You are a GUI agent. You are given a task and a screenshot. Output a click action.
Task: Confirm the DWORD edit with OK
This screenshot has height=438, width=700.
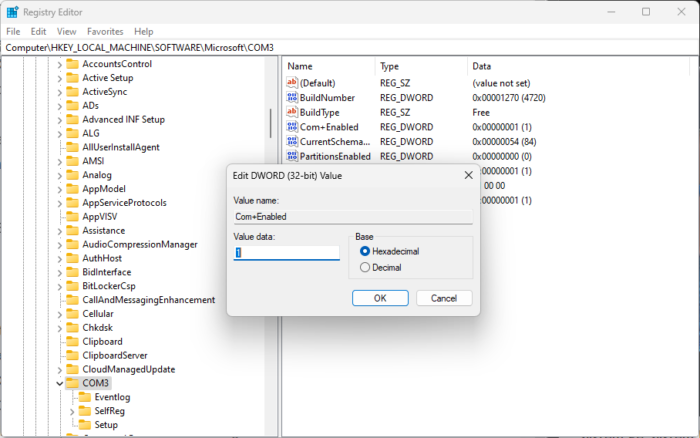pyautogui.click(x=380, y=298)
